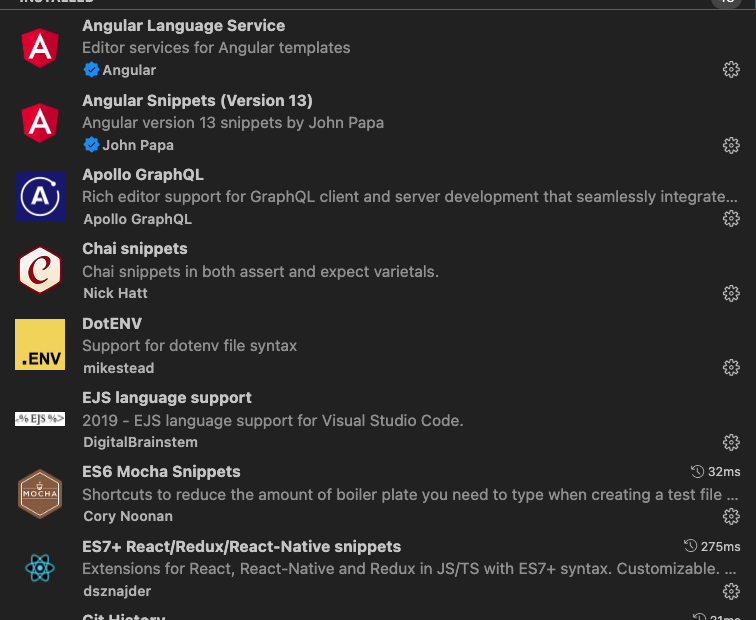Image resolution: width=756 pixels, height=620 pixels.
Task: Open manage gear for Chai snippets
Action: pyautogui.click(x=731, y=293)
